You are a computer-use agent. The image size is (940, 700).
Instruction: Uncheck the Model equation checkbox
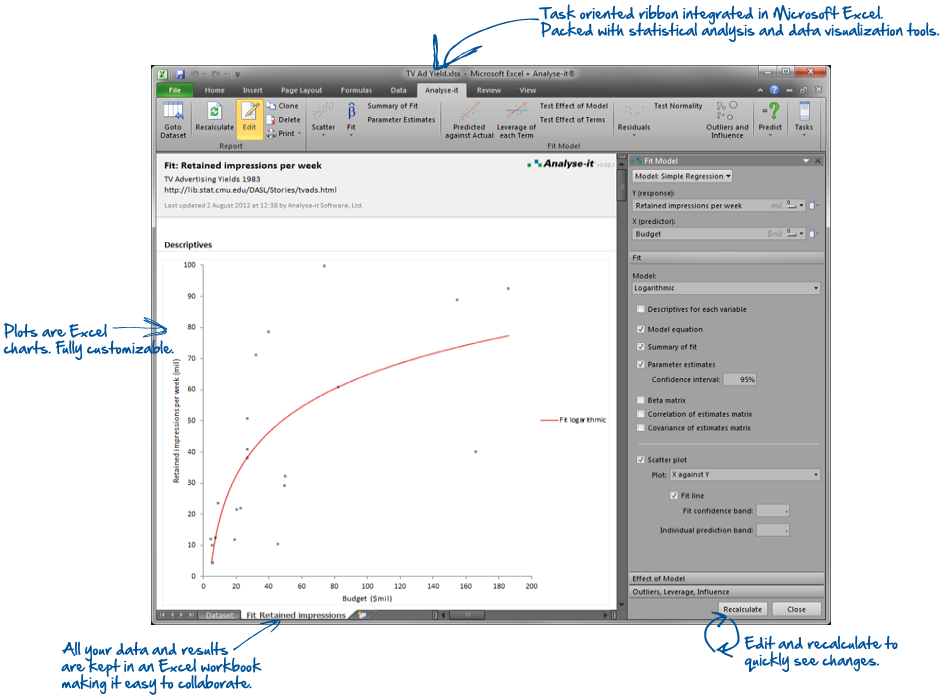click(641, 329)
